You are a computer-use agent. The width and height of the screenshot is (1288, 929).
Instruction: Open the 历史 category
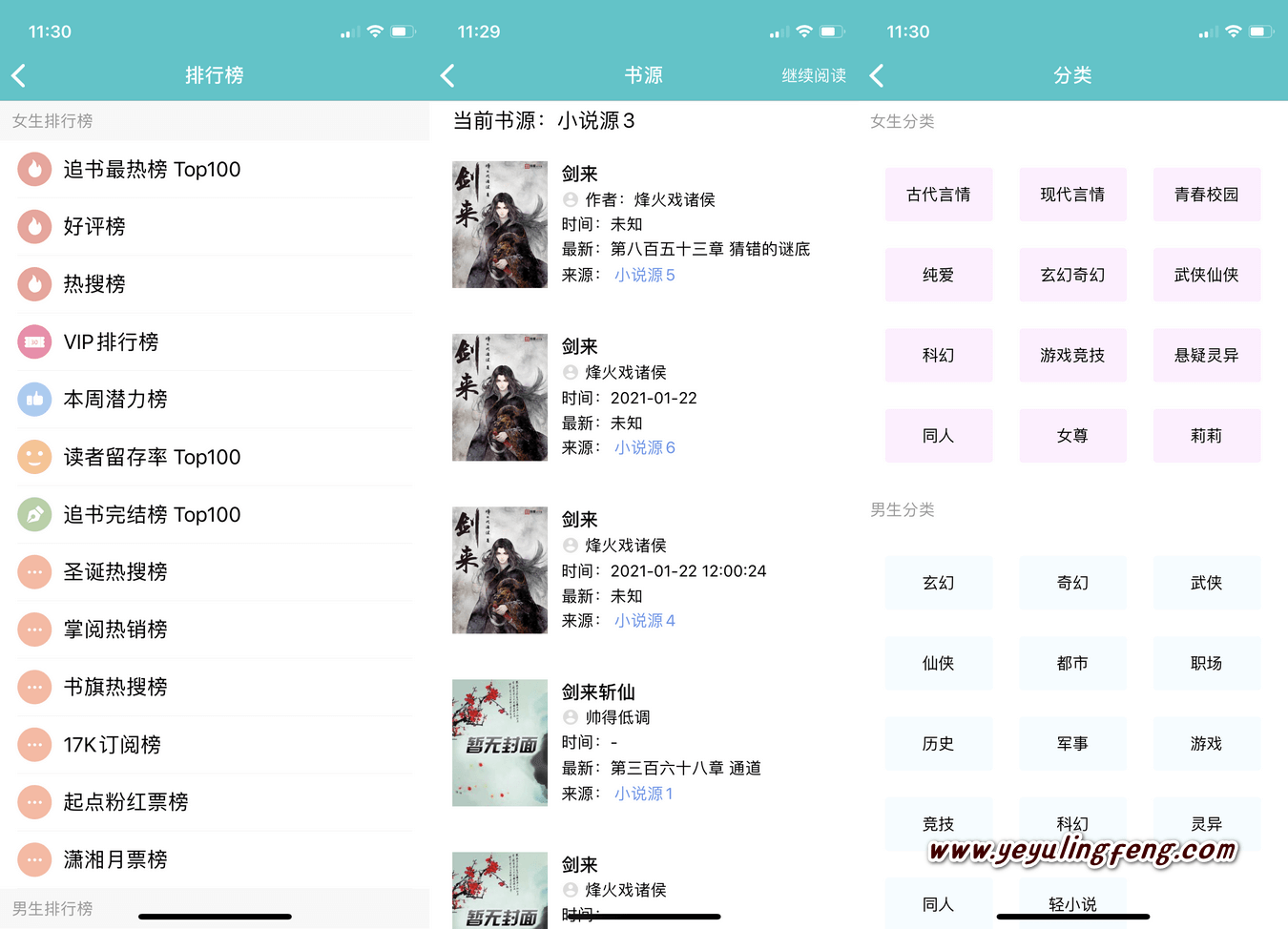(x=939, y=743)
